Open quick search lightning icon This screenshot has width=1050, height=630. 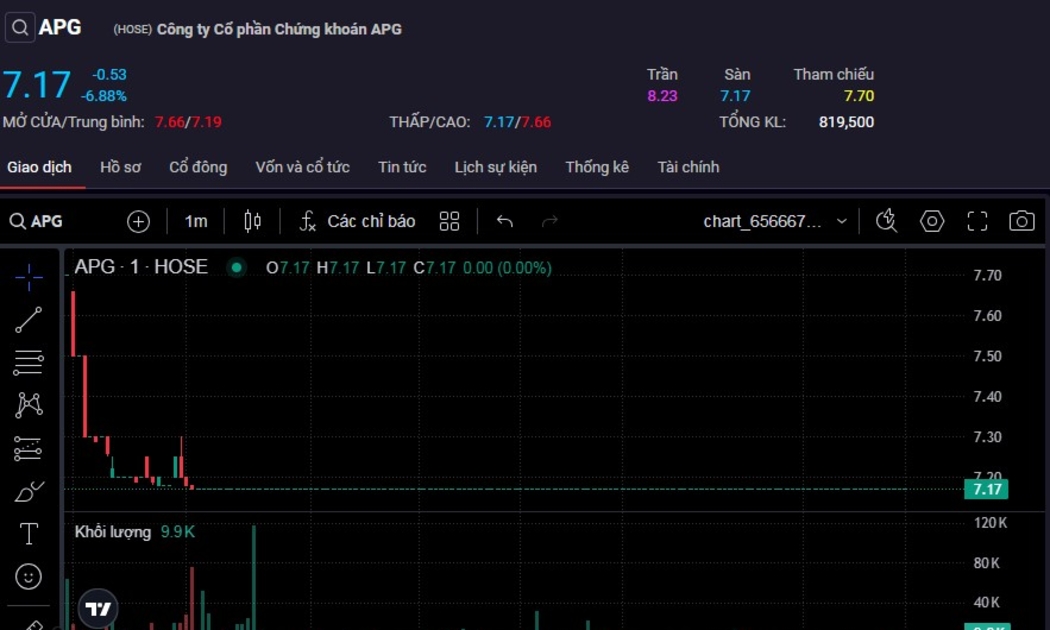pos(886,221)
